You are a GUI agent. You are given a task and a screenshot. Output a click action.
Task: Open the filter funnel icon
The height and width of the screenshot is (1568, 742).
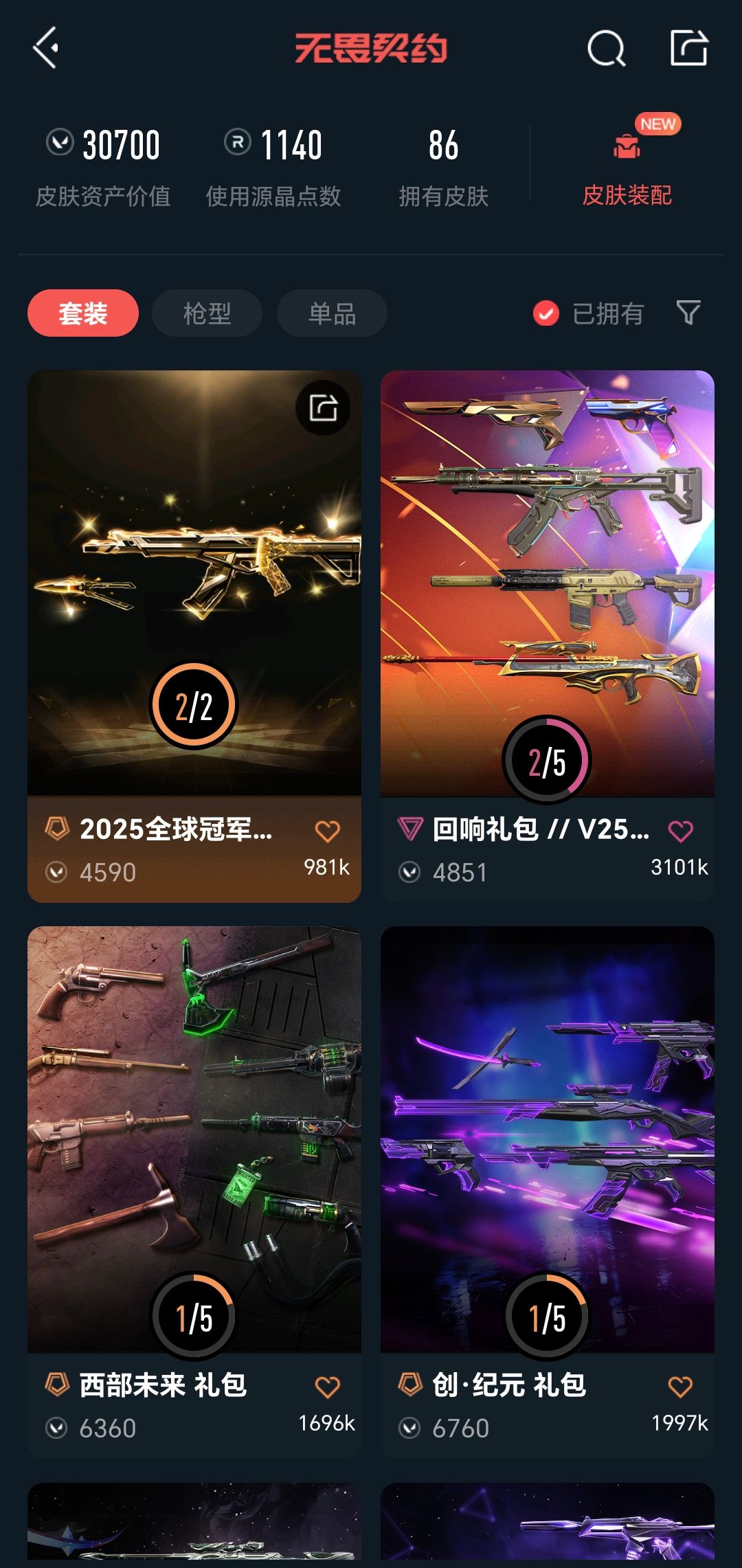pos(688,313)
